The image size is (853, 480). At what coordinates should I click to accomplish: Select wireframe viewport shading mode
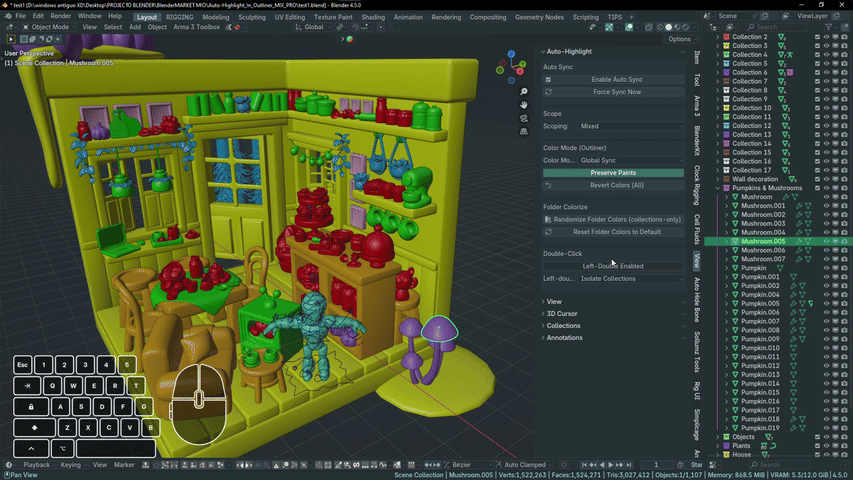click(660, 27)
